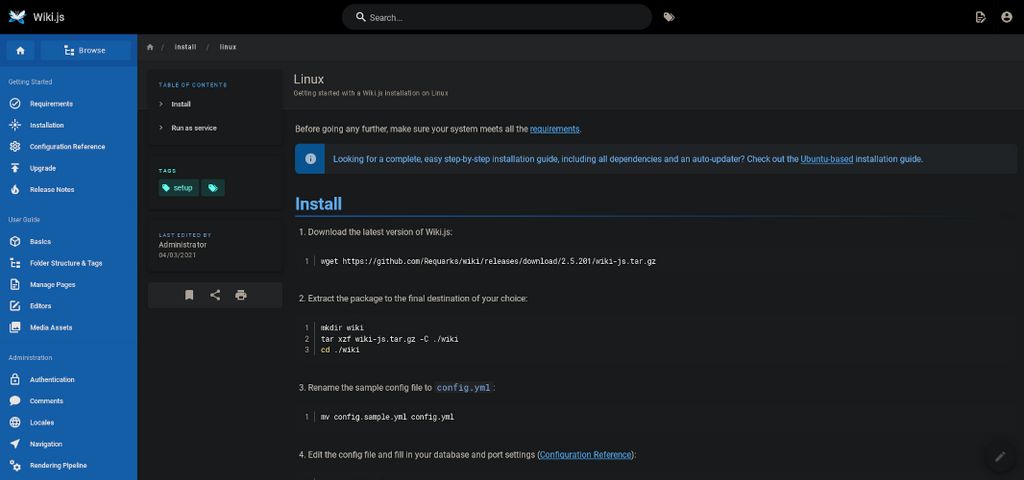Image resolution: width=1024 pixels, height=480 pixels.
Task: Open the Configuration Reference link in step 4
Action: coord(586,455)
